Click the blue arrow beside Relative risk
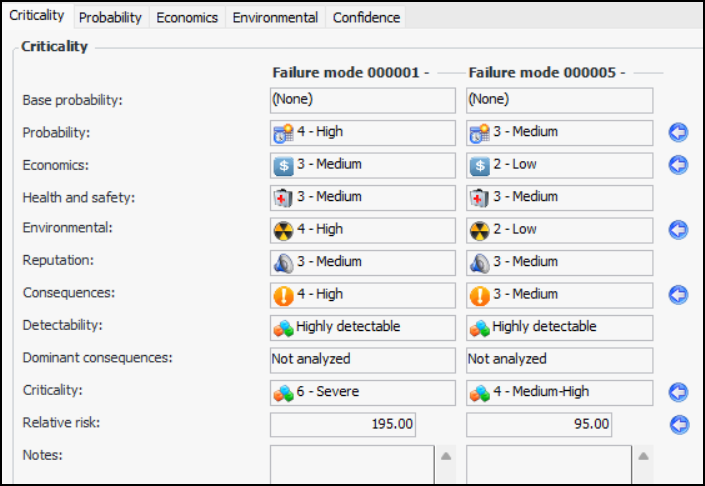Viewport: 705px width, 486px height. point(679,424)
